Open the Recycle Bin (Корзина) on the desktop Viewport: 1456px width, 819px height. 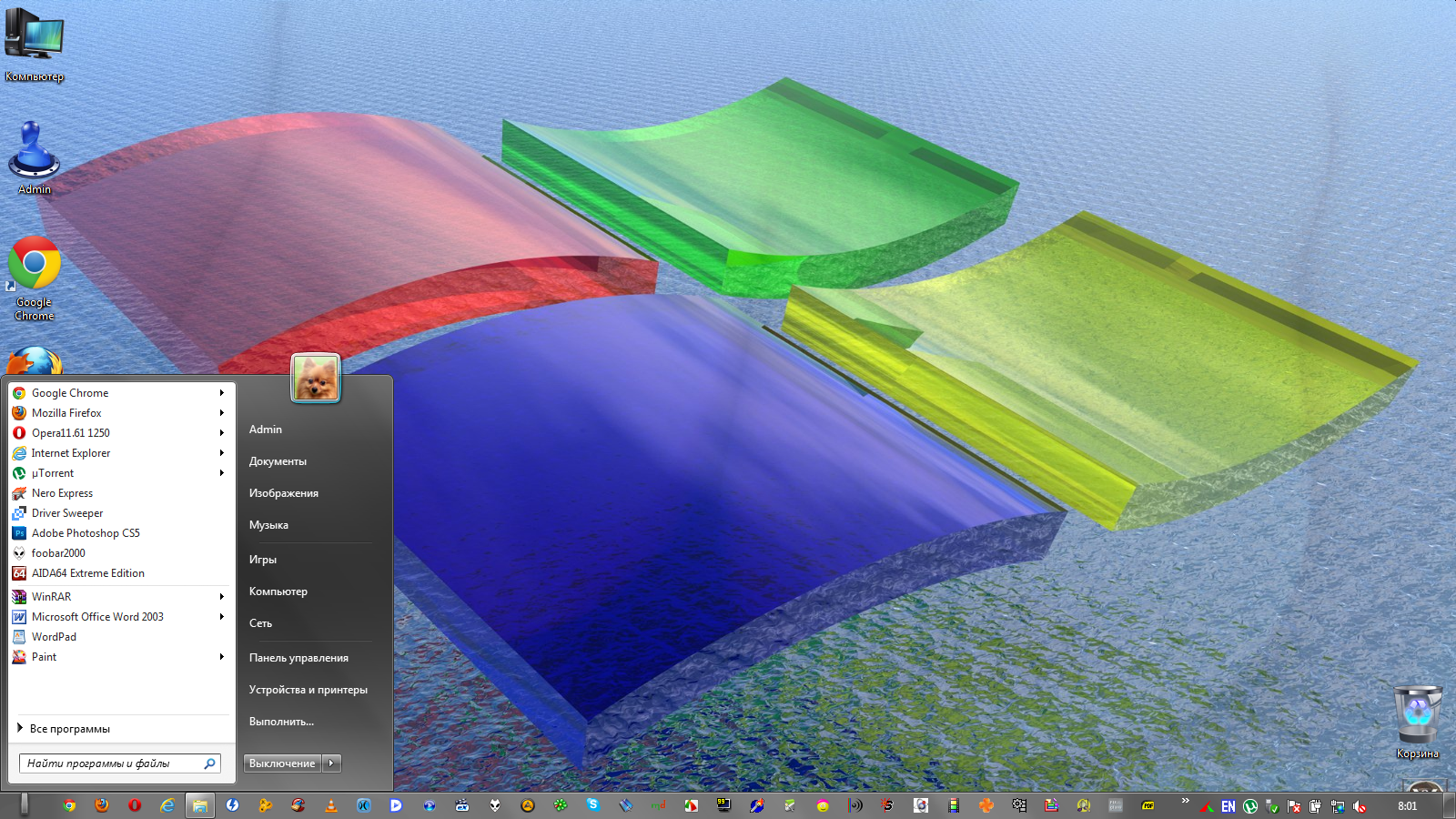click(x=1417, y=721)
